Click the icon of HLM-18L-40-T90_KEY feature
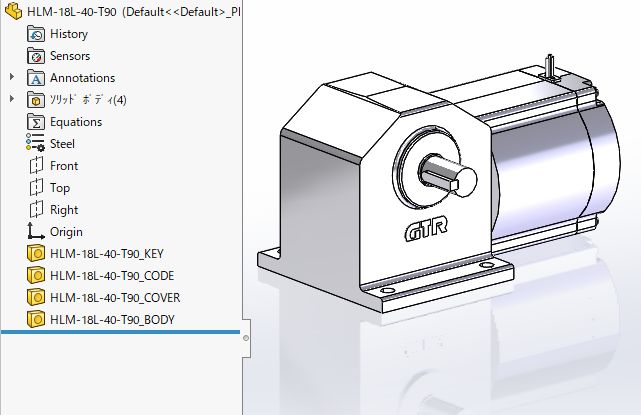Image resolution: width=641 pixels, height=415 pixels. [x=36, y=253]
